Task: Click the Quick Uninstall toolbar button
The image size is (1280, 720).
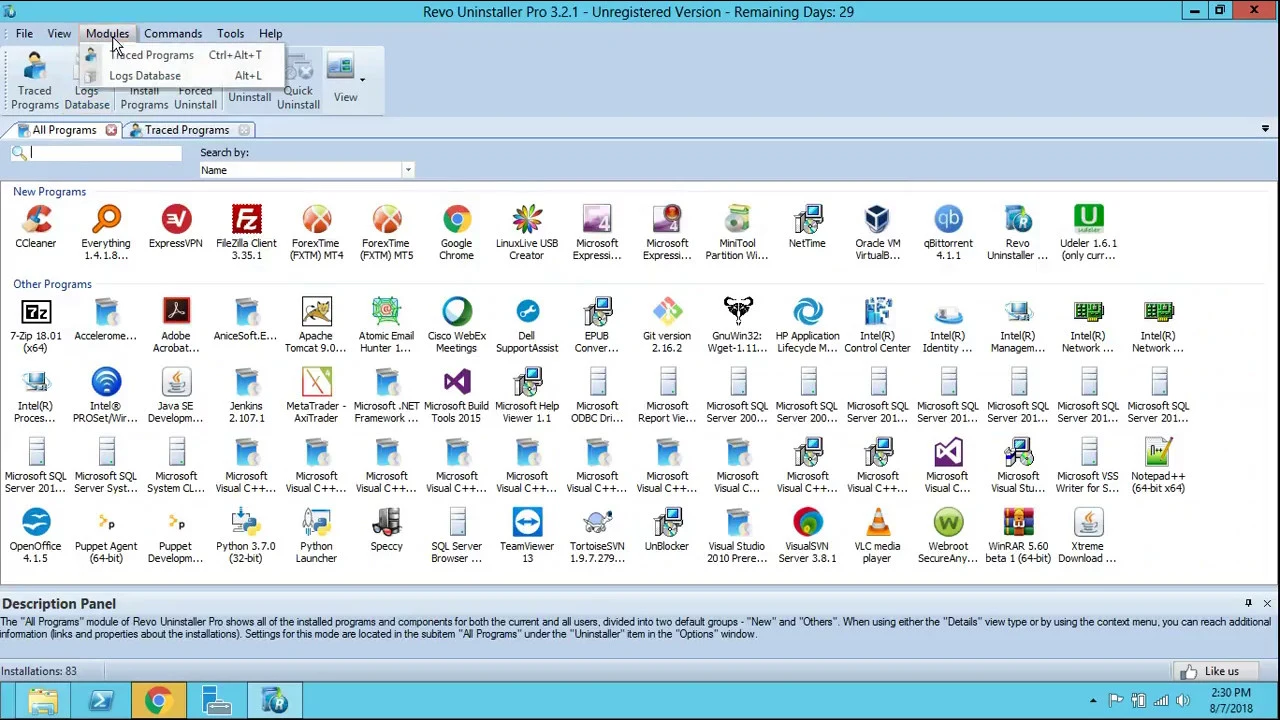Action: pos(298,84)
